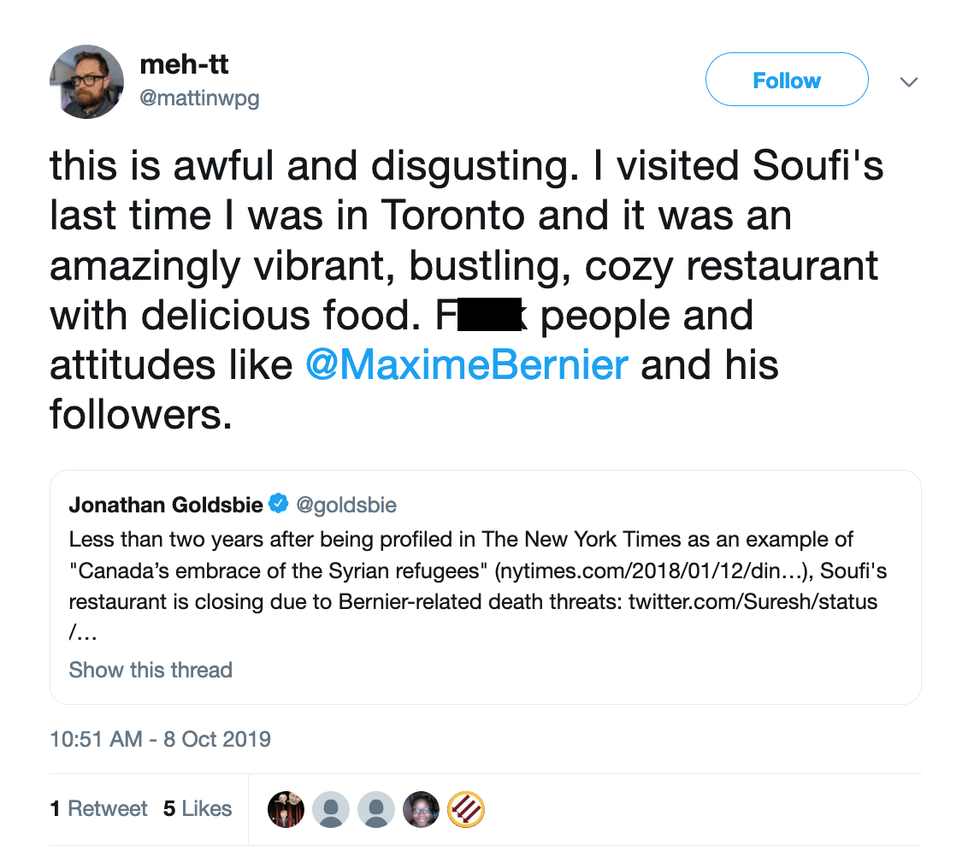This screenshot has height=852, width=980.
Task: Click the 10:51 AM - 8 Oct 2019 timestamp
Action: pos(160,740)
